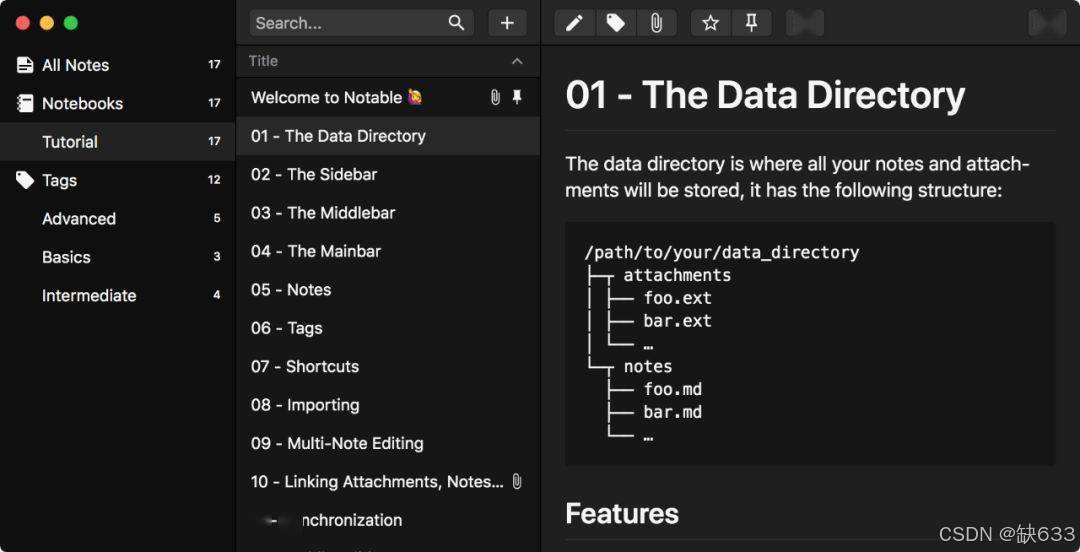The image size is (1080, 552).
Task: Click the edit pencil icon
Action: click(574, 23)
